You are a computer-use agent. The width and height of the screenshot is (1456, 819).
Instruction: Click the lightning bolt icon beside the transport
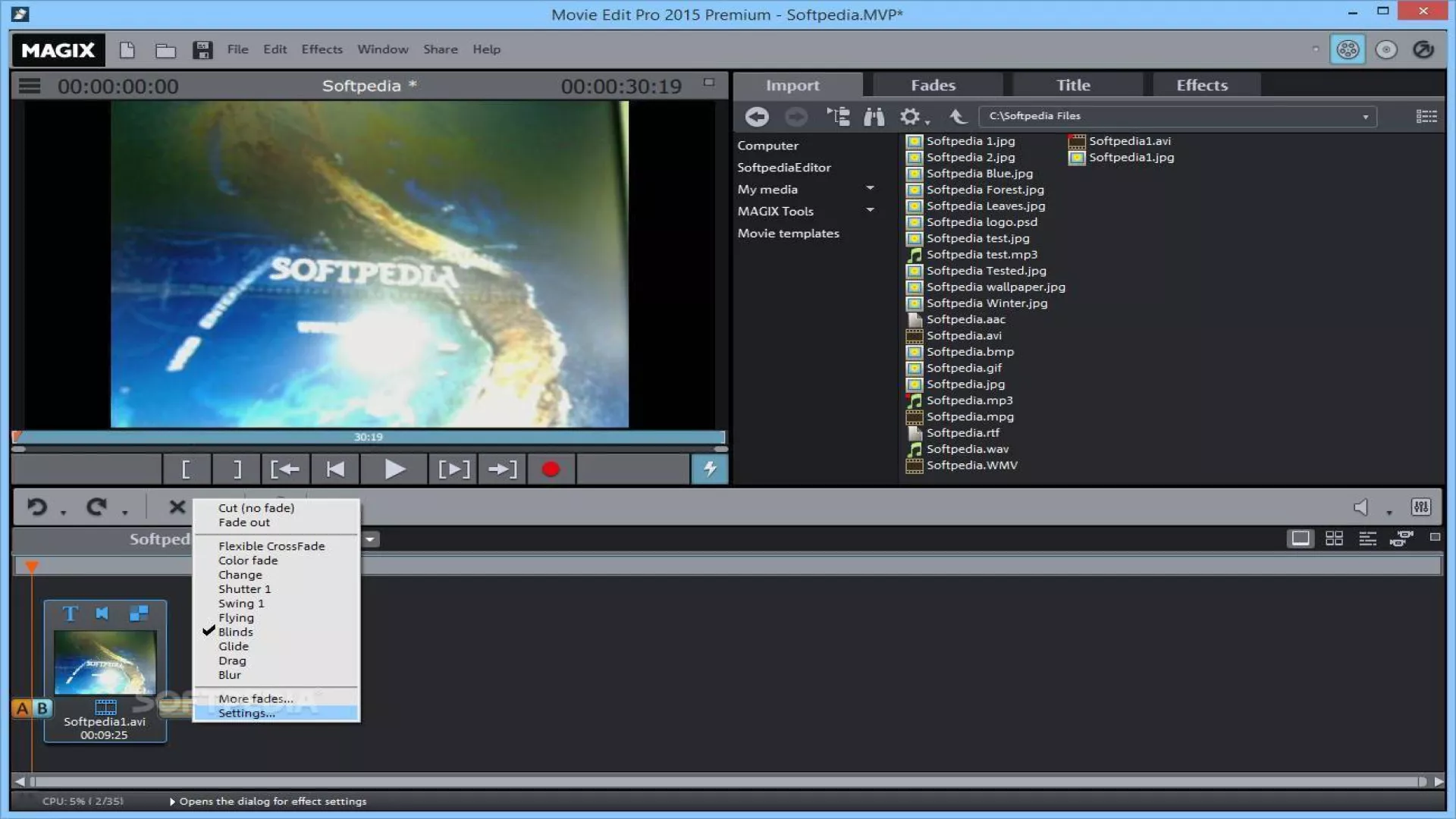click(709, 469)
